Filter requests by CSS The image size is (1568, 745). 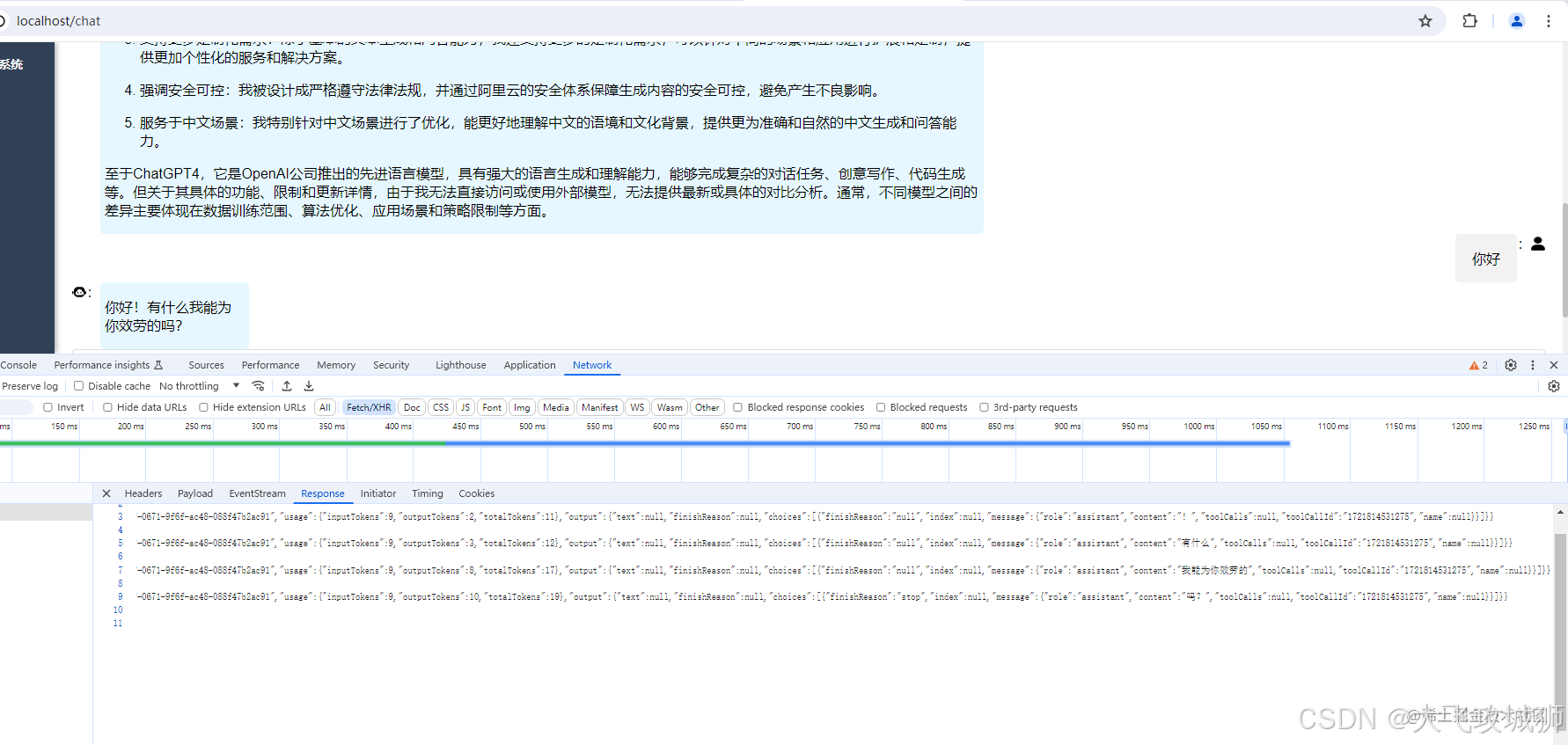441,407
